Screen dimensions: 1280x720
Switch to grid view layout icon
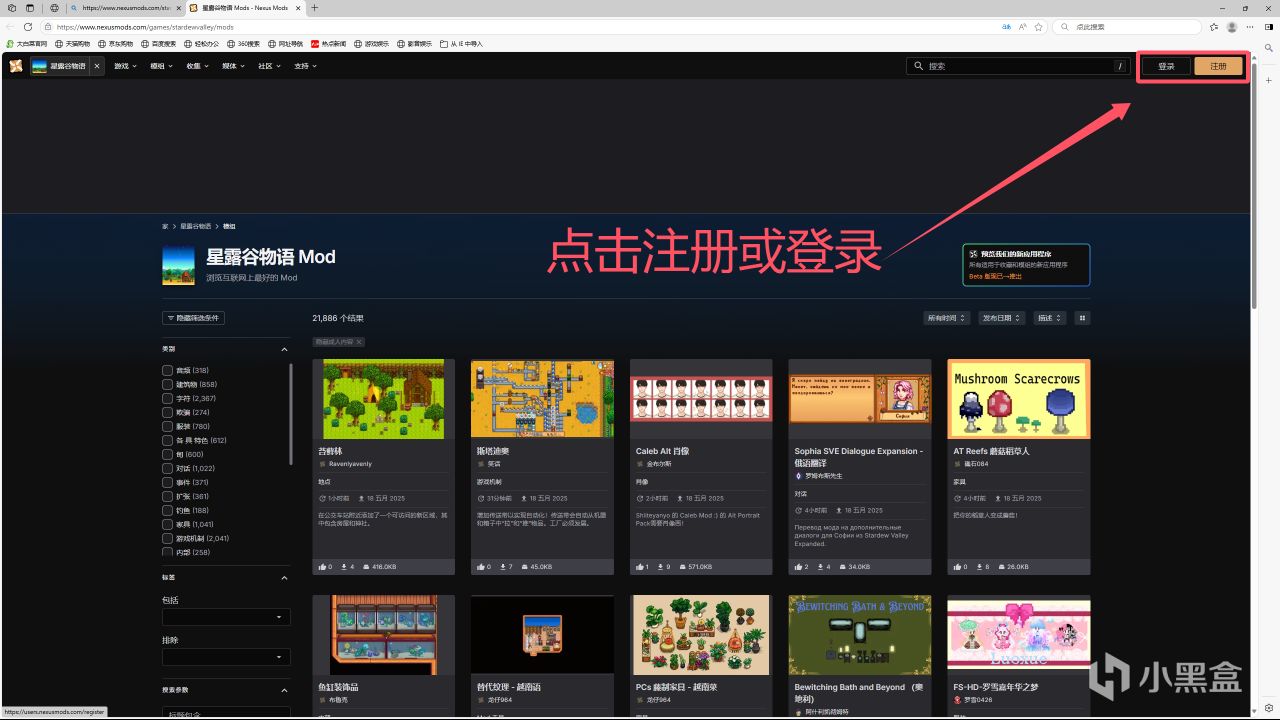(1083, 318)
